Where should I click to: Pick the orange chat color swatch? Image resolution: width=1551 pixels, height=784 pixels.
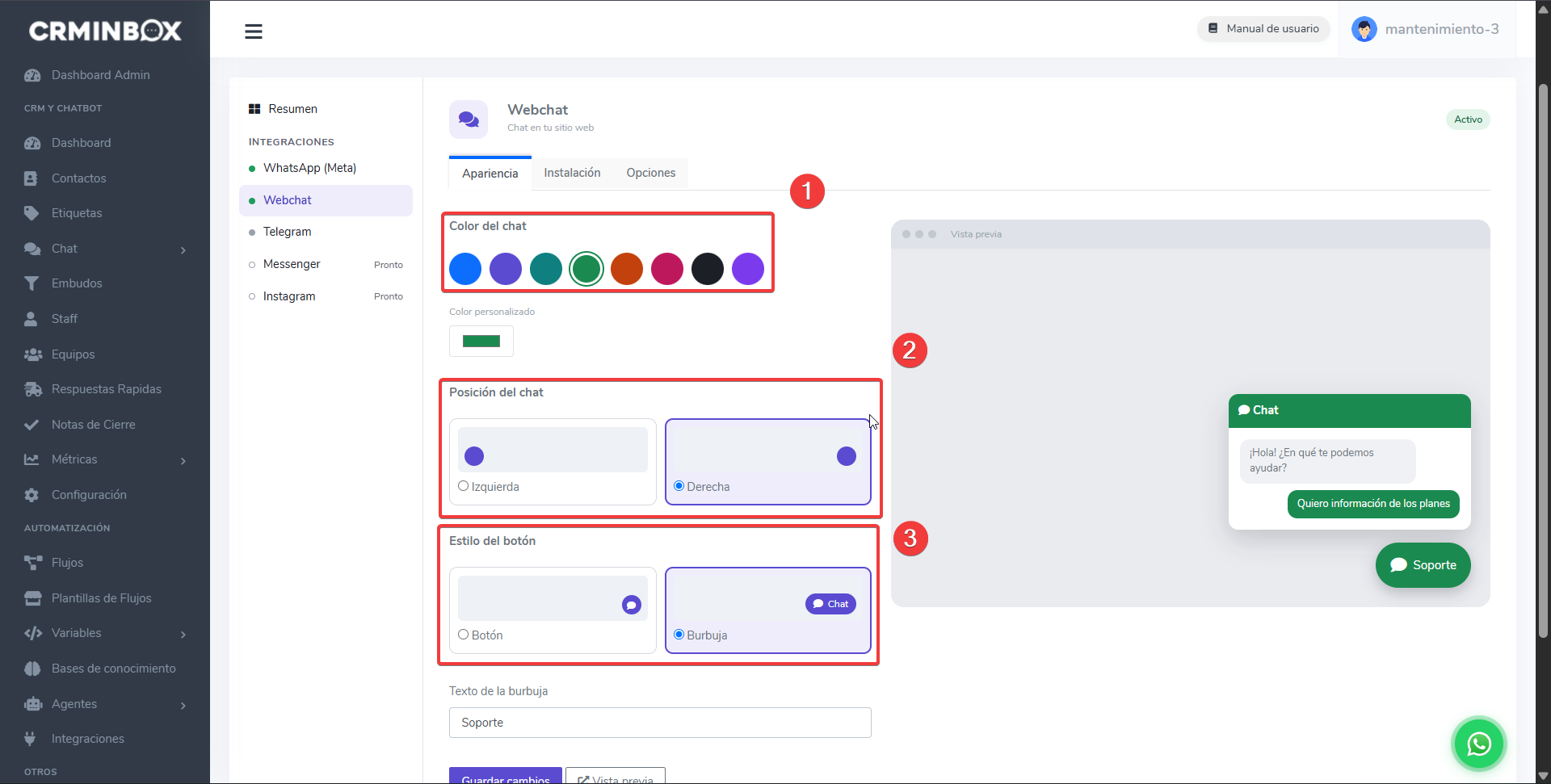pyautogui.click(x=627, y=269)
